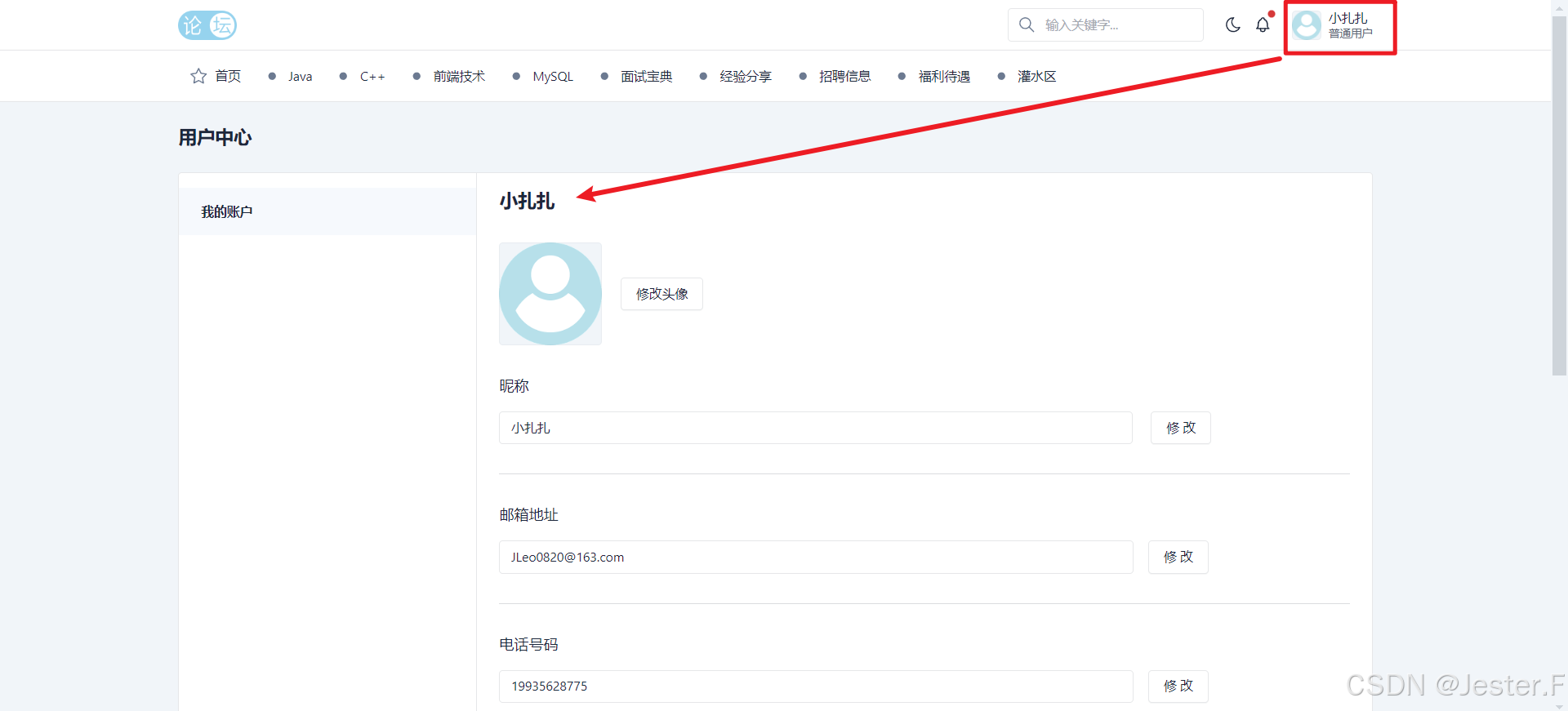Open the 经验分享 board

746,76
